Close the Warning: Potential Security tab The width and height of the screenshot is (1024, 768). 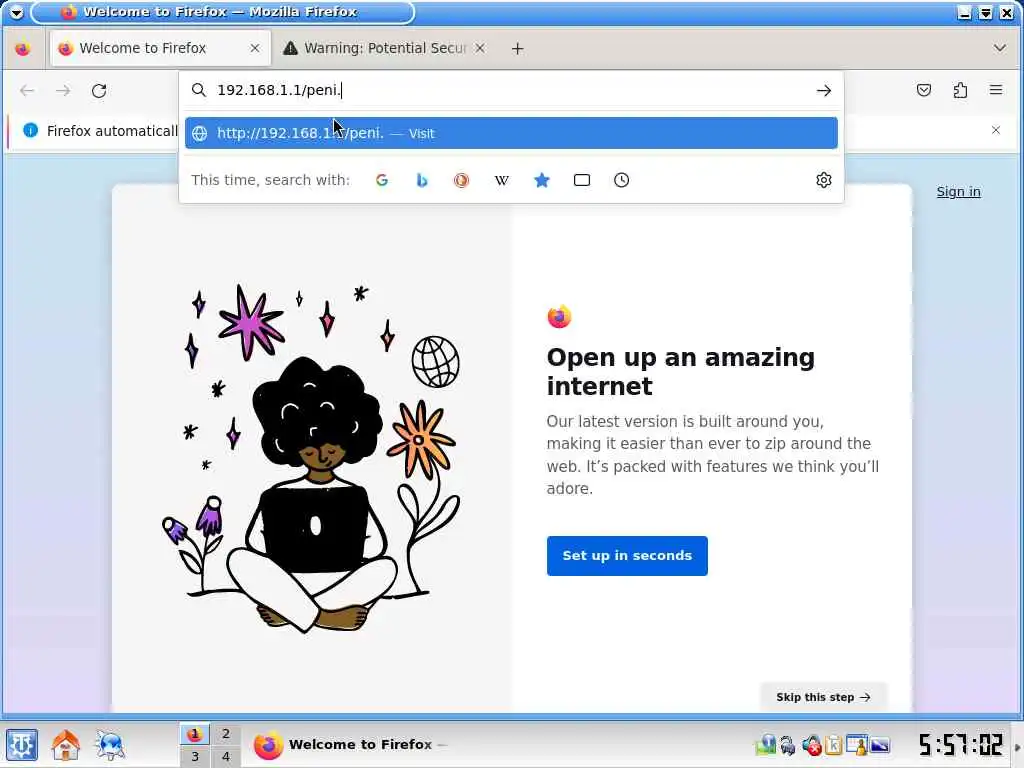point(479,48)
